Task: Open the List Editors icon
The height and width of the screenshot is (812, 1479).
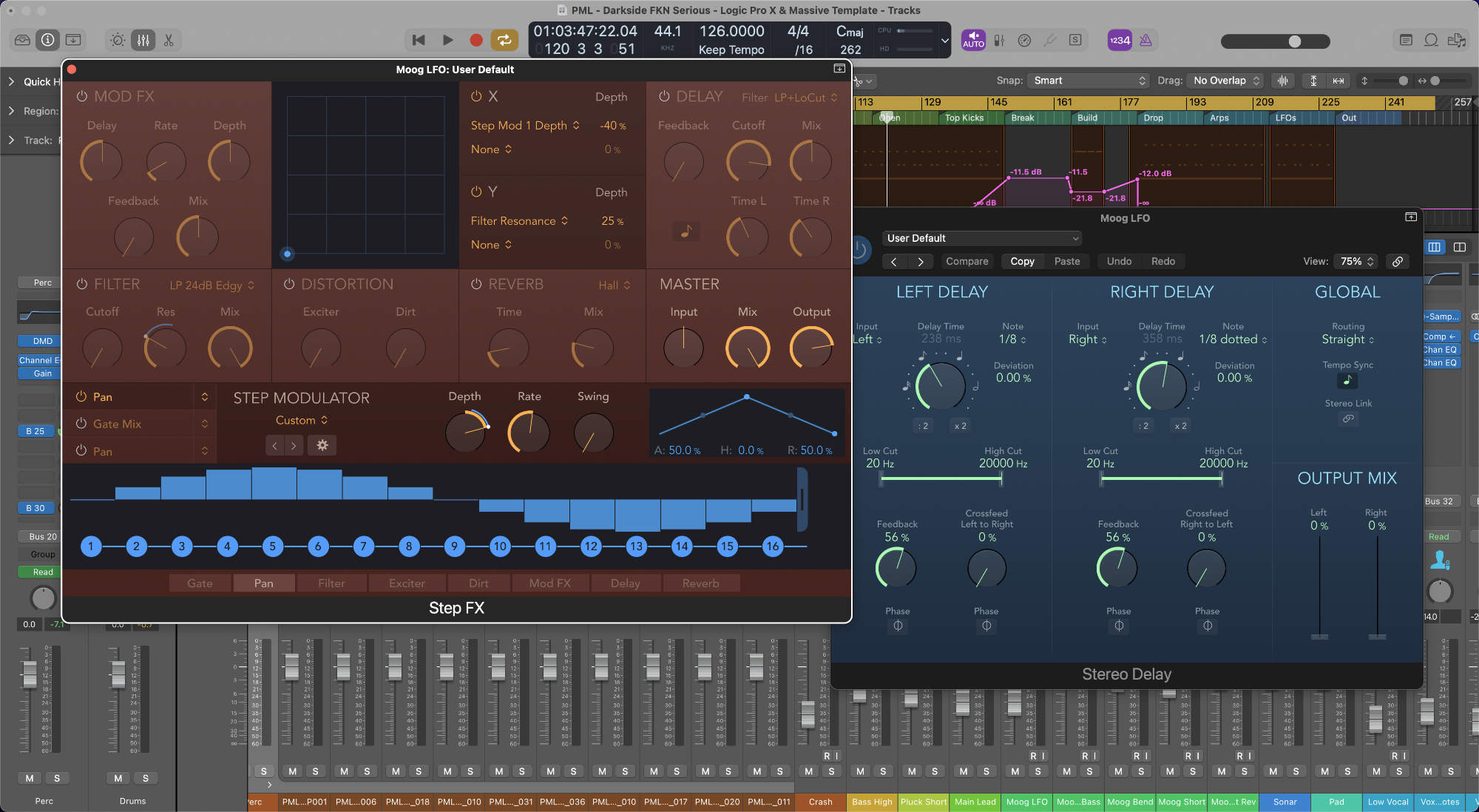Action: (1406, 40)
